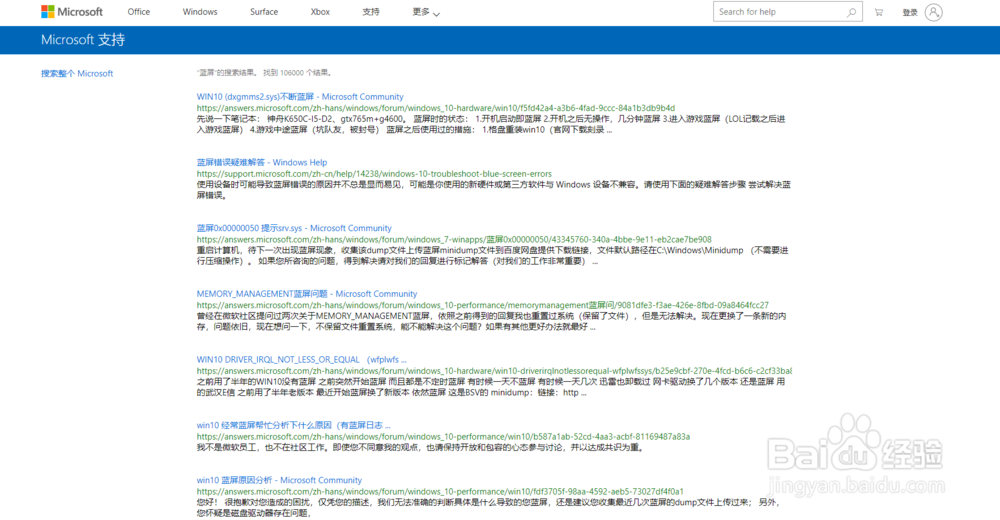Click URL ending in 84a1b3db9b4d
The width and height of the screenshot is (1000, 520).
[x=436, y=108]
